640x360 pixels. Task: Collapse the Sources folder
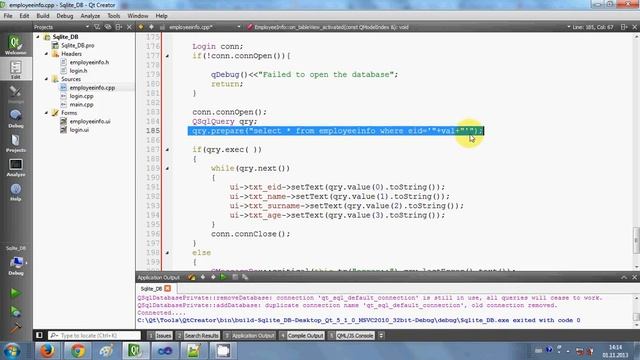[x=46, y=79]
